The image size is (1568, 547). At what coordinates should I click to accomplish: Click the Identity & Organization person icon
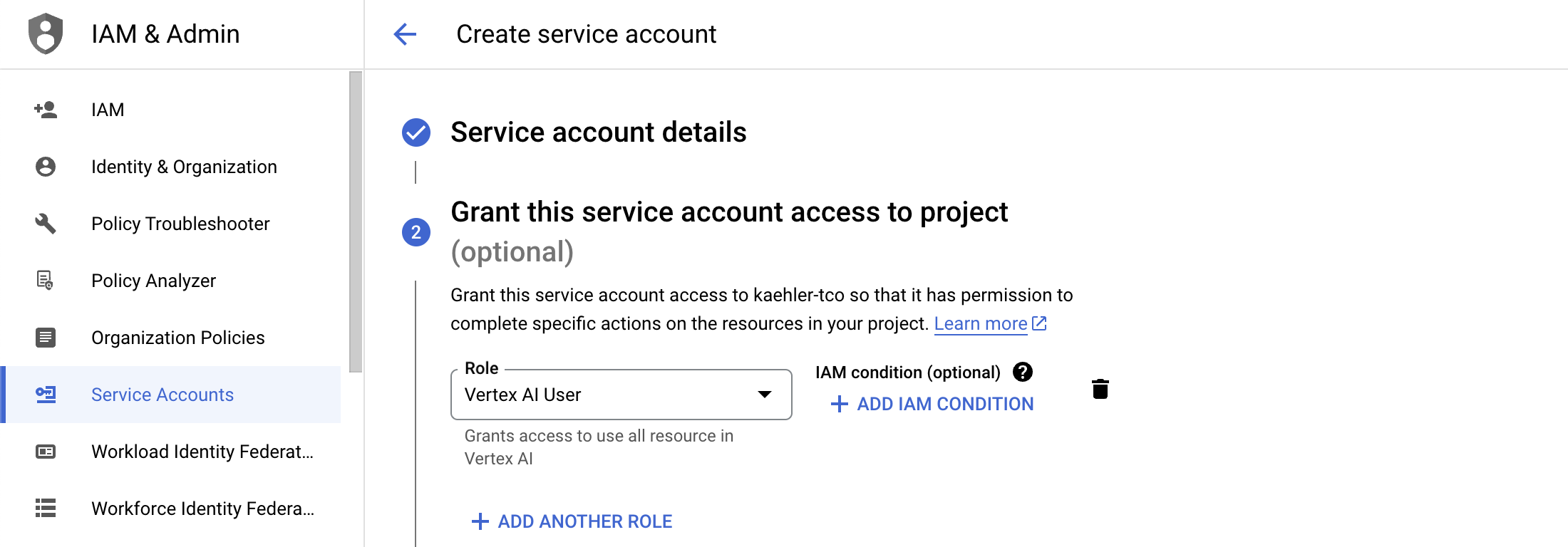click(x=46, y=167)
